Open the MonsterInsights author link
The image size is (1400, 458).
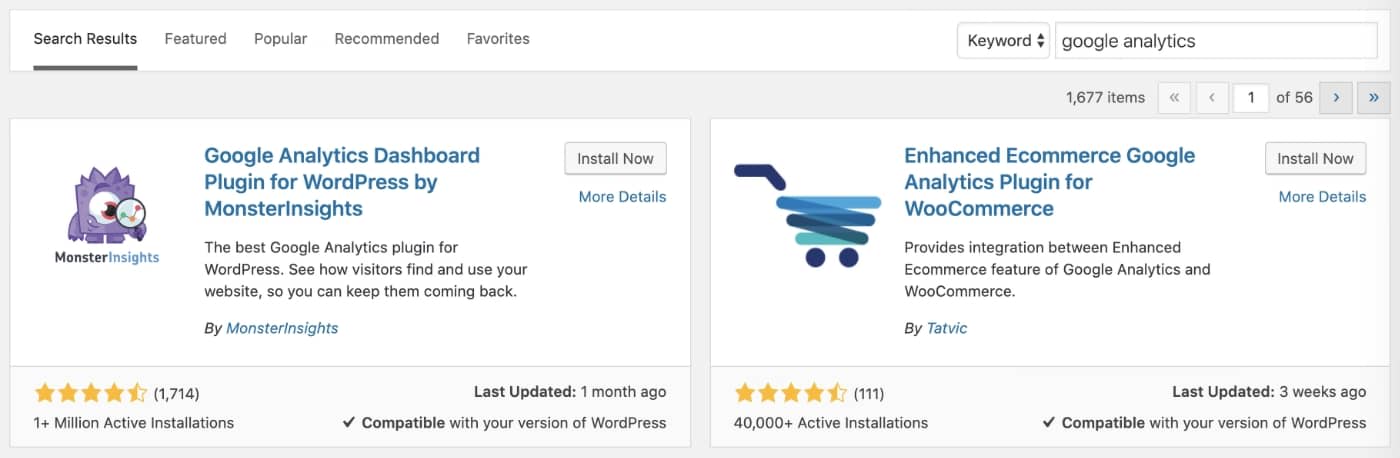tap(282, 328)
